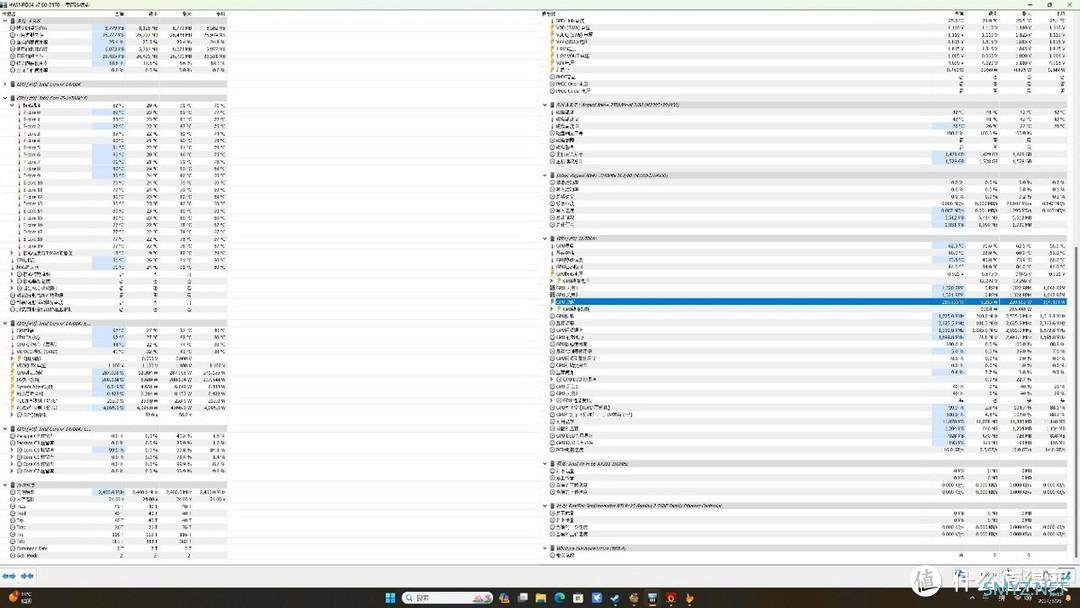Collapse the core temperatures subgroup
This screenshot has width=1080, height=608.
[x=12, y=105]
